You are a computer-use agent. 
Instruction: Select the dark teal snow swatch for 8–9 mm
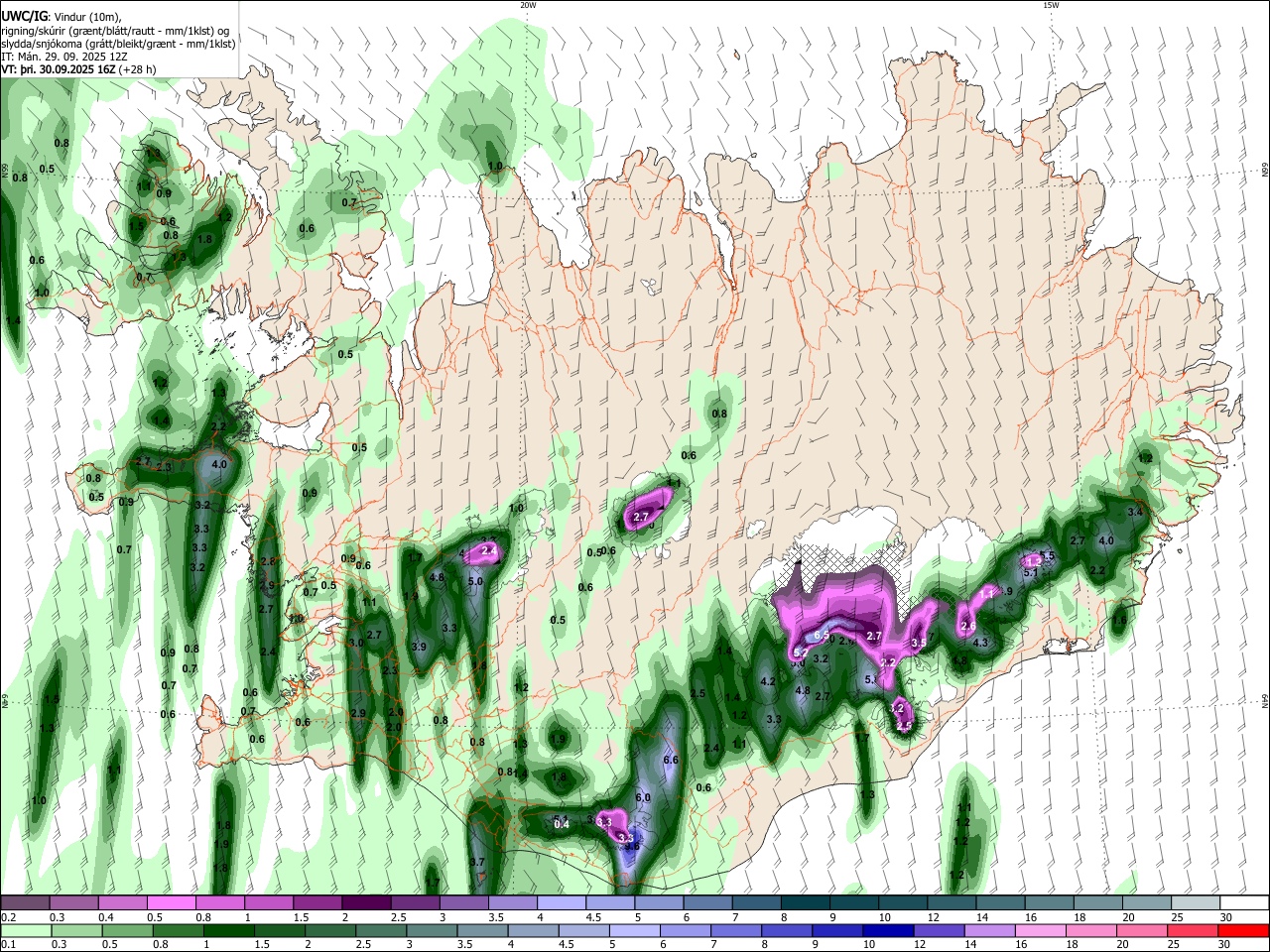point(805,903)
